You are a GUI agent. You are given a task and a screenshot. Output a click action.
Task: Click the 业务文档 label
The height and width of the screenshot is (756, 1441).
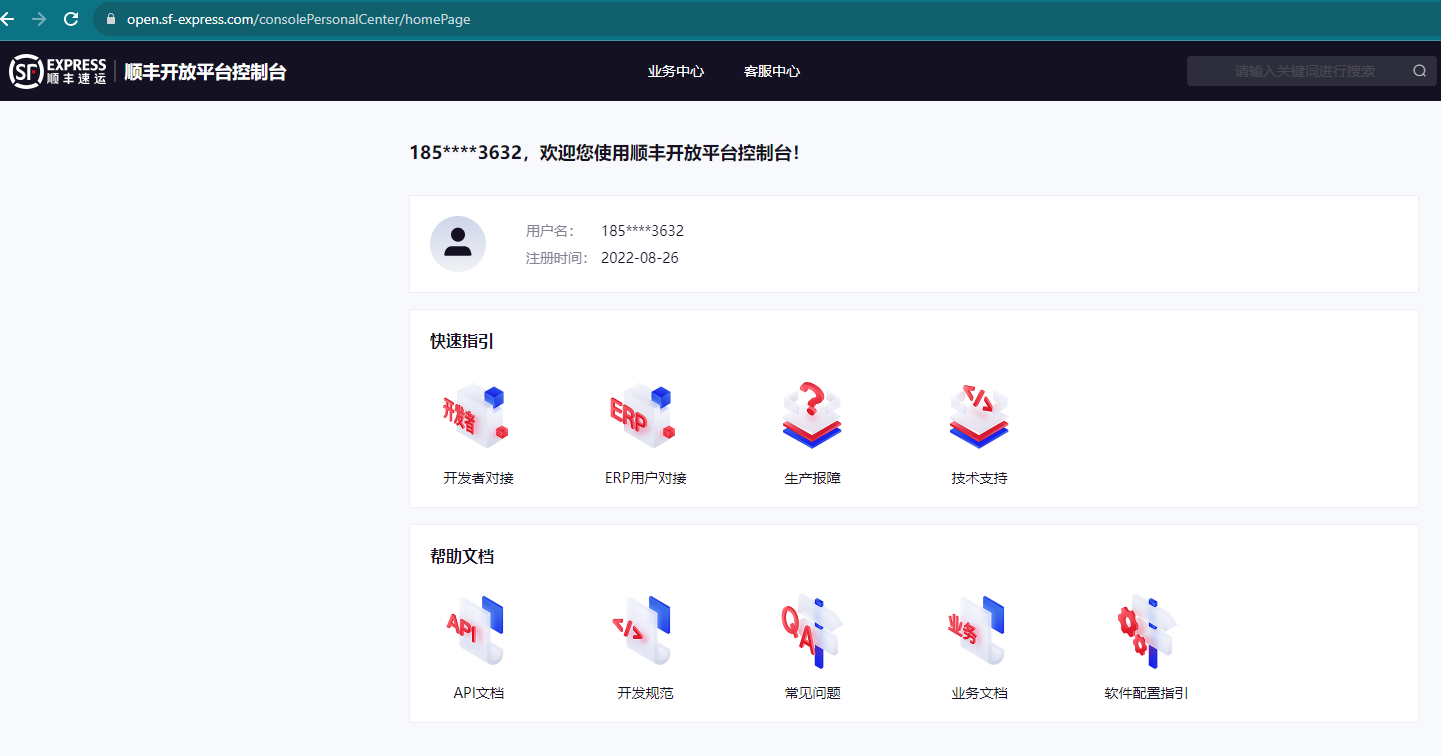(x=979, y=693)
